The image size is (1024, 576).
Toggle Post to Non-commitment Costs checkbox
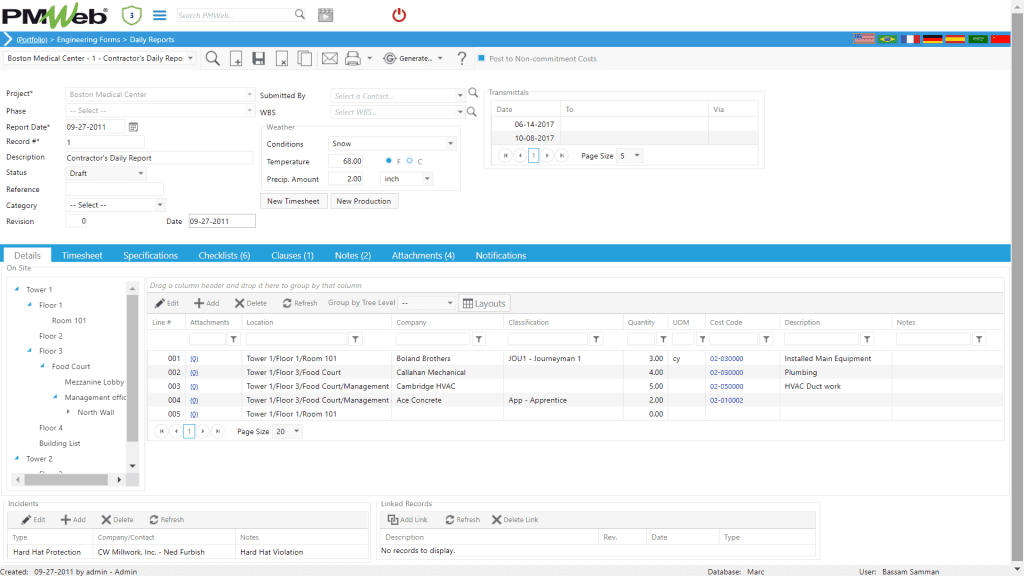click(x=481, y=58)
